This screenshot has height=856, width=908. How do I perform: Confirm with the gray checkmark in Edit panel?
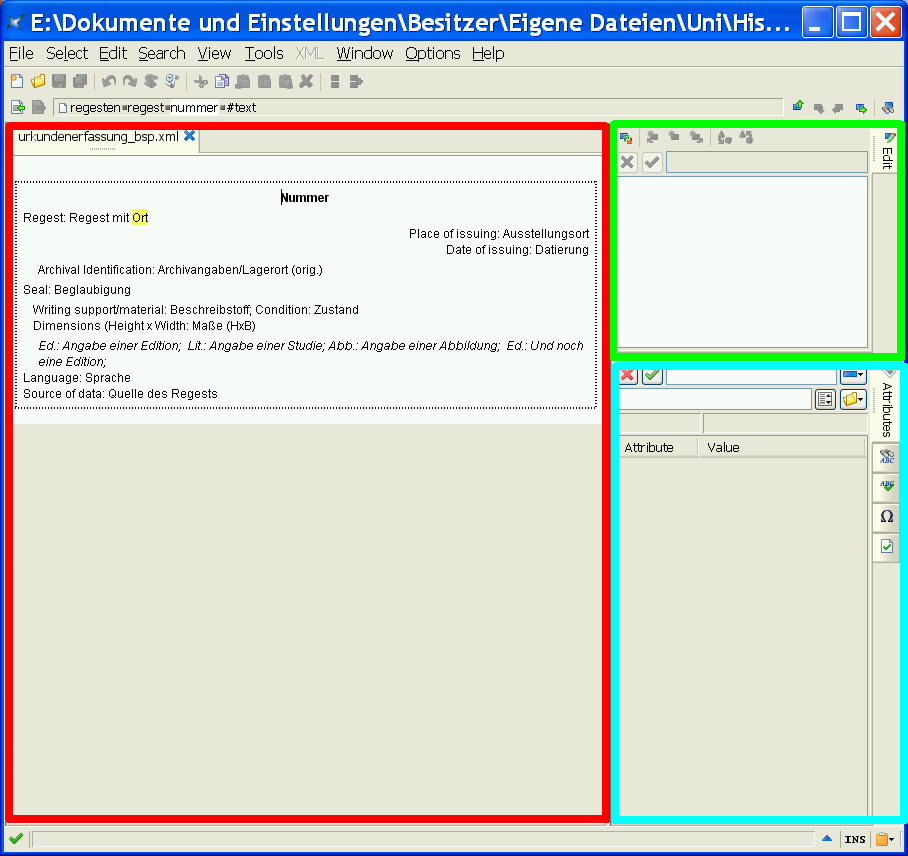pos(652,162)
